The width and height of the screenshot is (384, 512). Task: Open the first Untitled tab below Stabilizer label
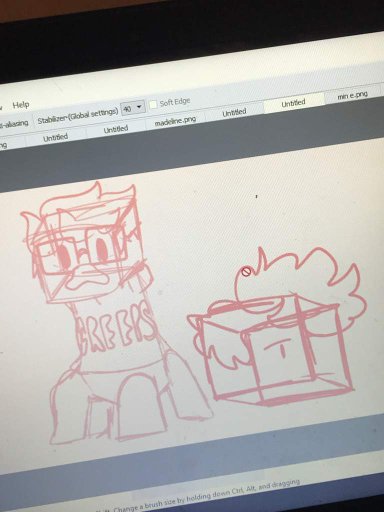coord(56,137)
